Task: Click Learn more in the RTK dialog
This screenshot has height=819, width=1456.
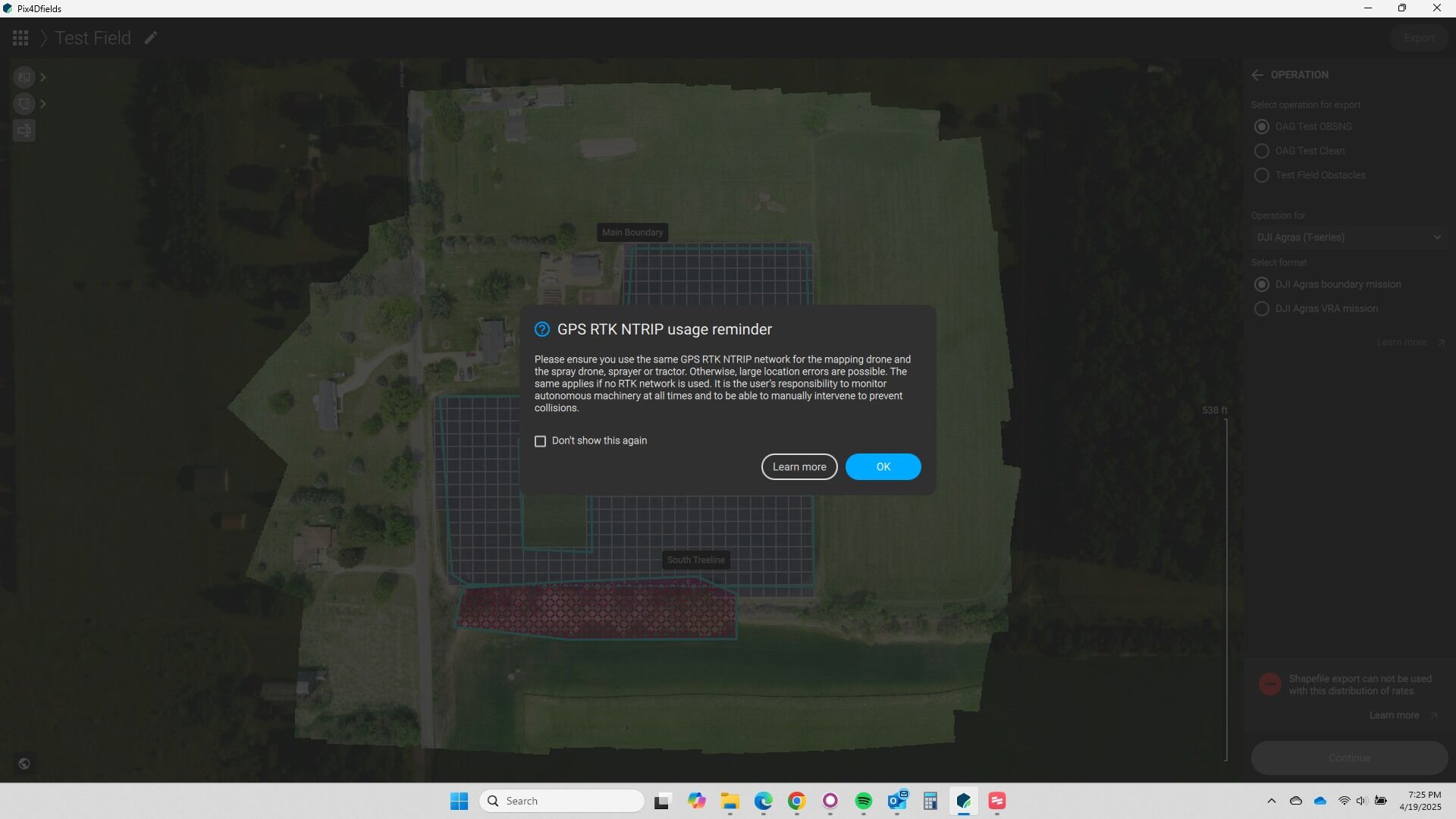Action: pos(799,466)
